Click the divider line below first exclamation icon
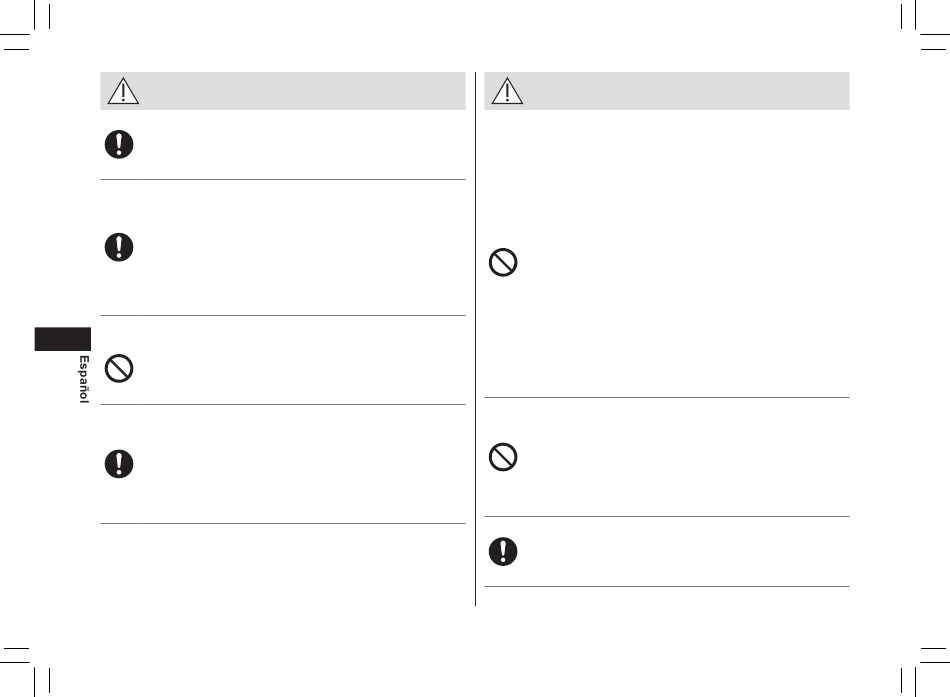The height and width of the screenshot is (697, 950). [283, 179]
